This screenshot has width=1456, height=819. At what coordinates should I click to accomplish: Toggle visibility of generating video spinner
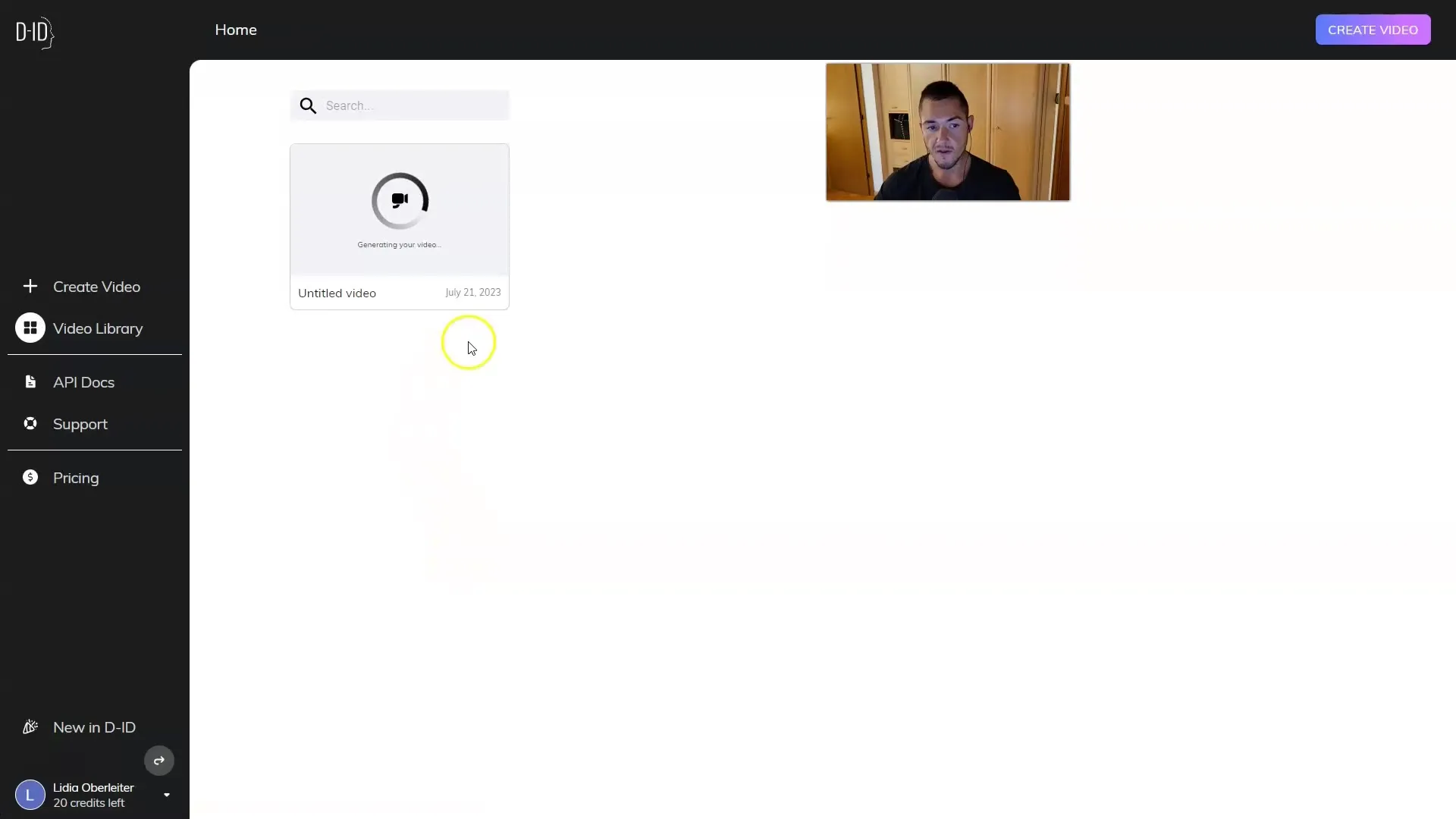(x=399, y=200)
